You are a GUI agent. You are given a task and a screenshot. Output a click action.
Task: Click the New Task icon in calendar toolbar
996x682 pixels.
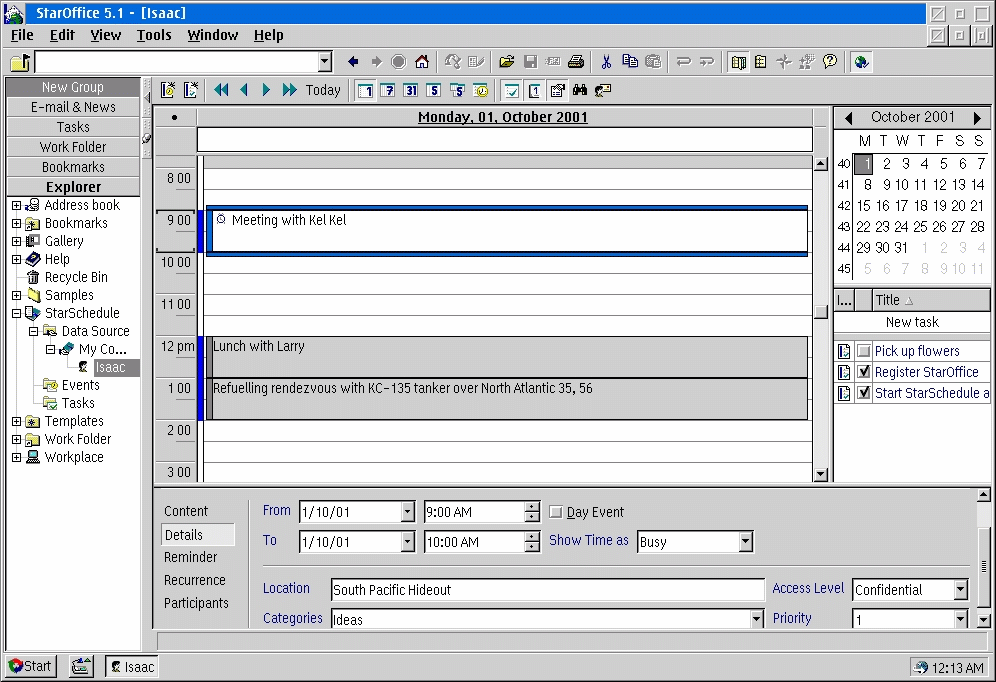tap(191, 90)
